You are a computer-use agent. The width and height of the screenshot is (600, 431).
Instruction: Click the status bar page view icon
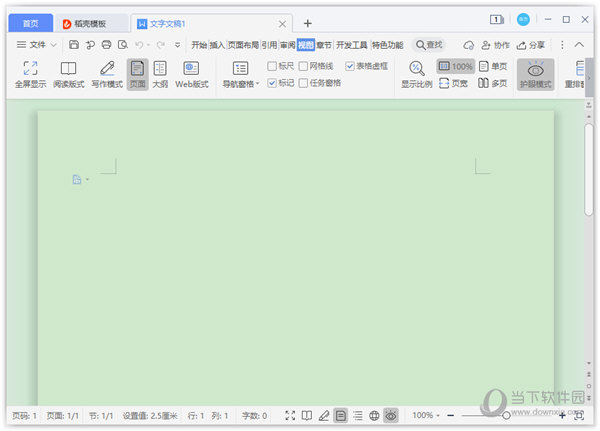tap(341, 415)
